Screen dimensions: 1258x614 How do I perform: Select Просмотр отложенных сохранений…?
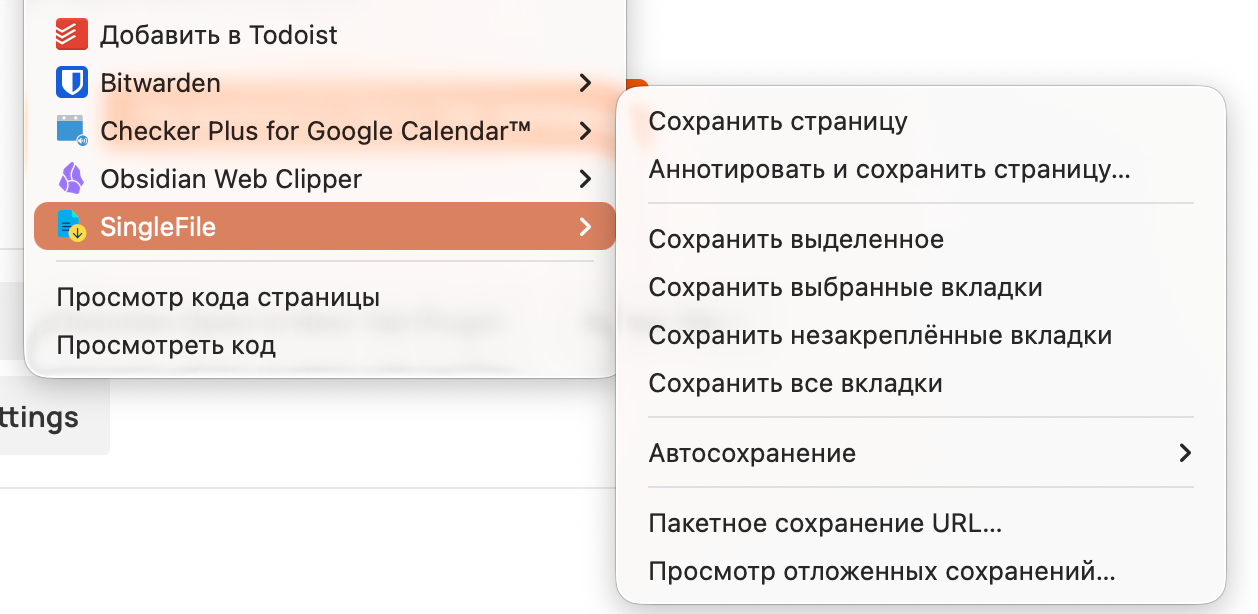coord(921,571)
